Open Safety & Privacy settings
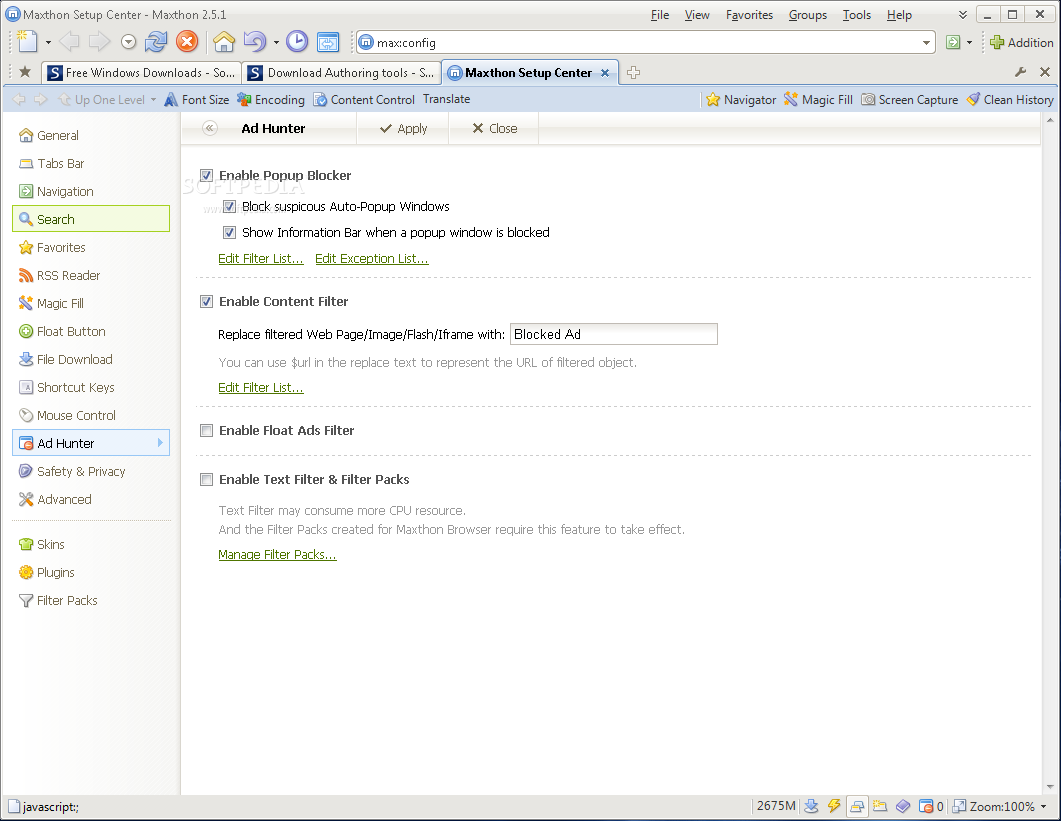The image size is (1061, 821). [x=91, y=471]
